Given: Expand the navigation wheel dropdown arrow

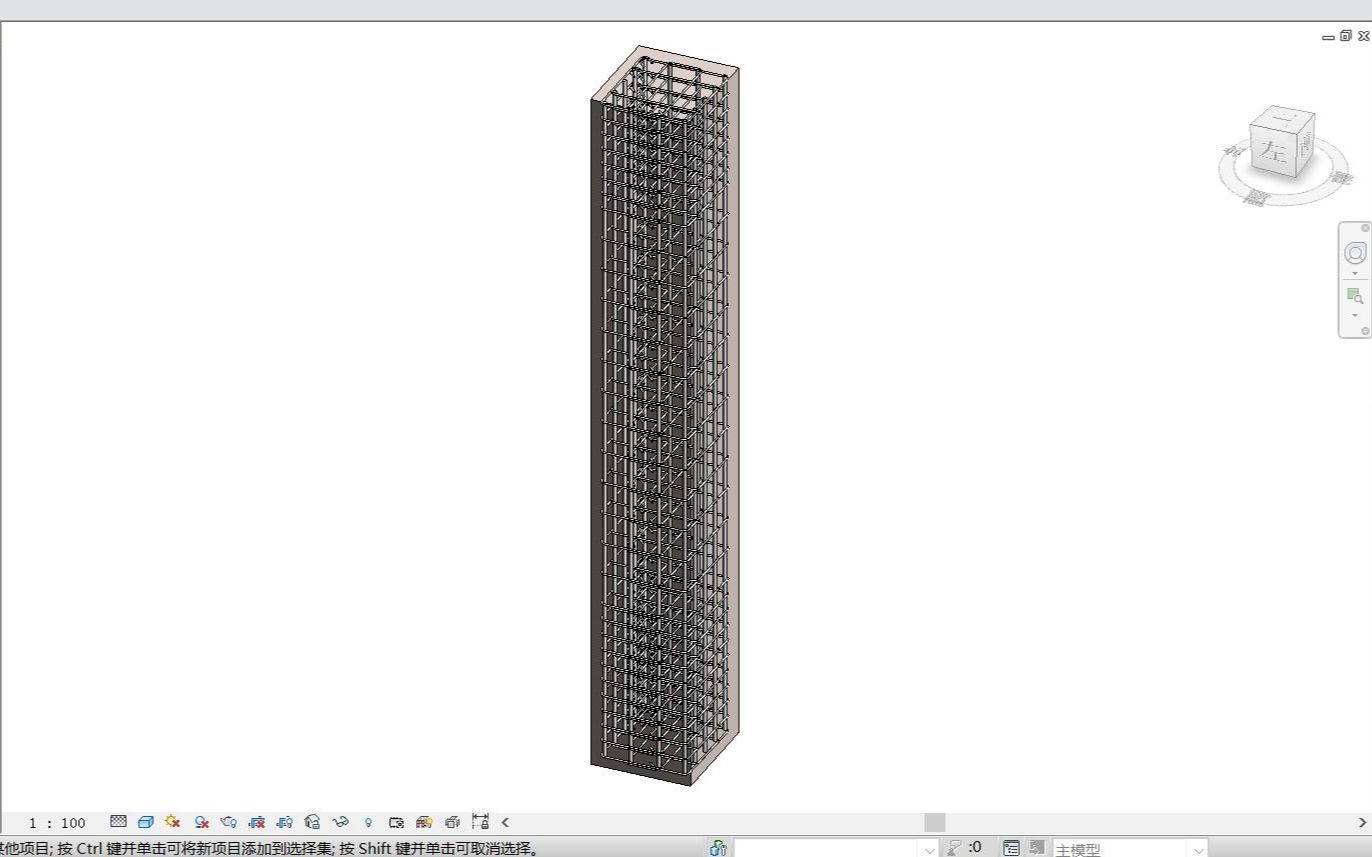Looking at the screenshot, I should (x=1355, y=273).
